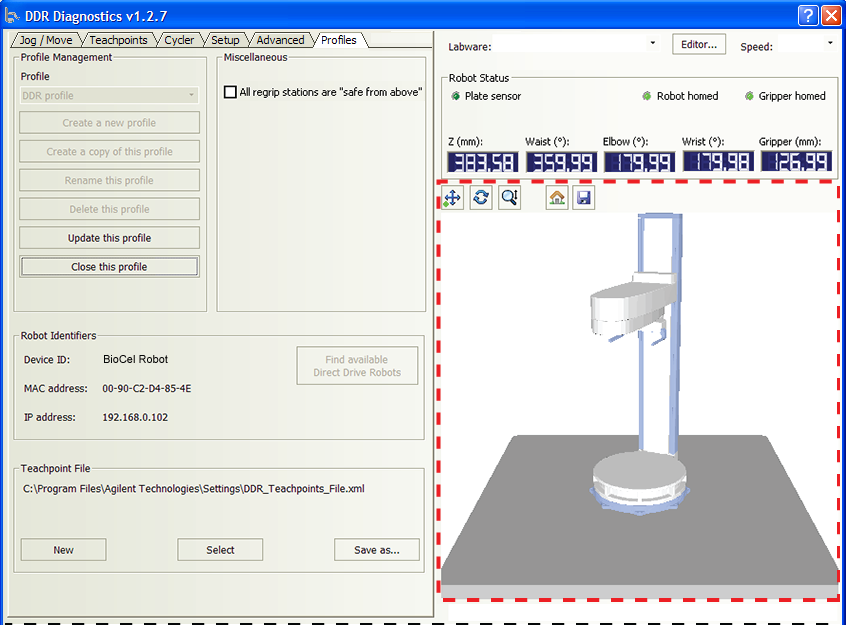Select the pan/move view tool

[x=452, y=198]
